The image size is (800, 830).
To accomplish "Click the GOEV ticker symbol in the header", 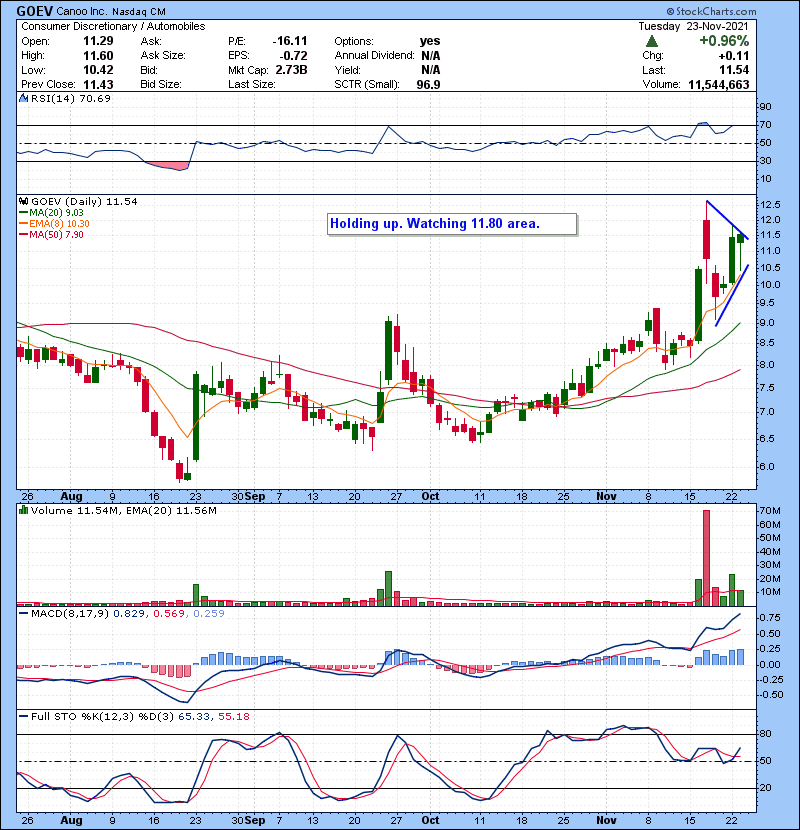I will click(34, 11).
